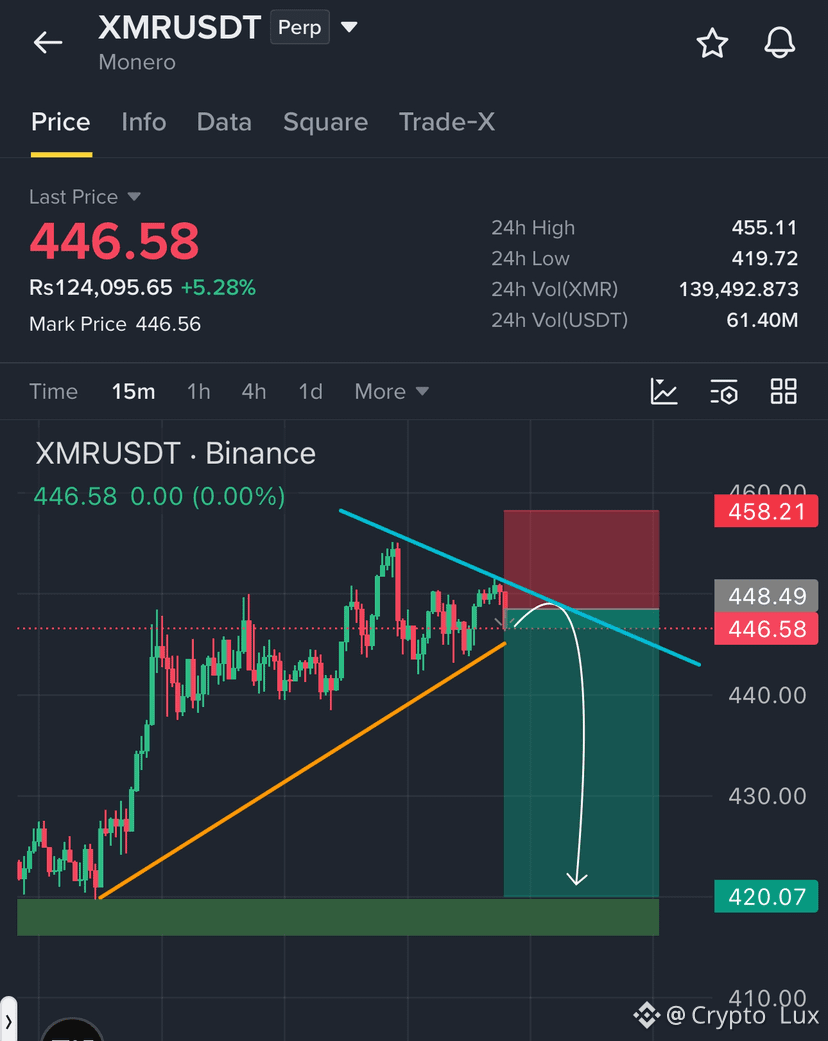Select the 1d timeframe
The height and width of the screenshot is (1041, 828).
pyautogui.click(x=311, y=392)
